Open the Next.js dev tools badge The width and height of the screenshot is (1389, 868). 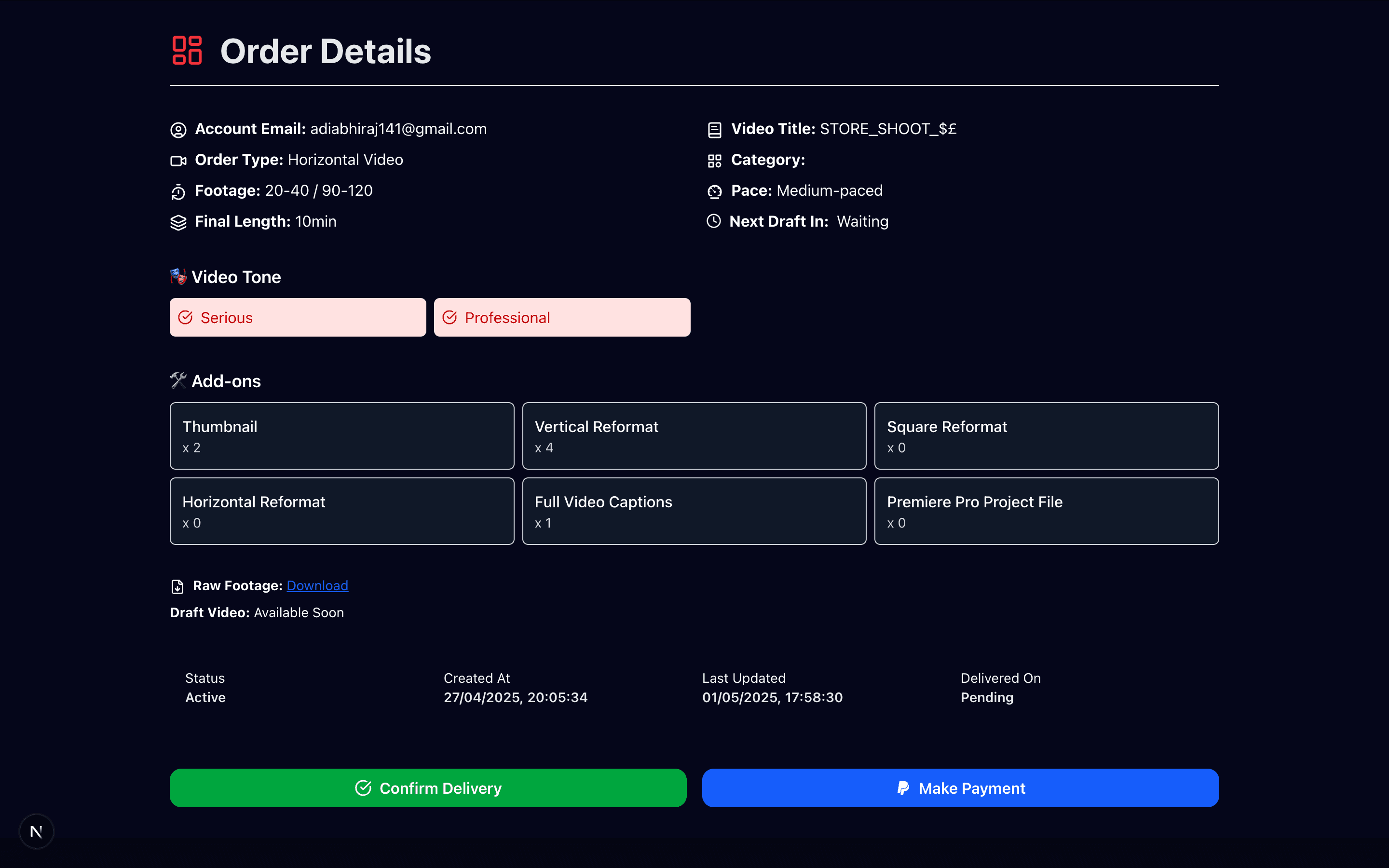coord(36,831)
